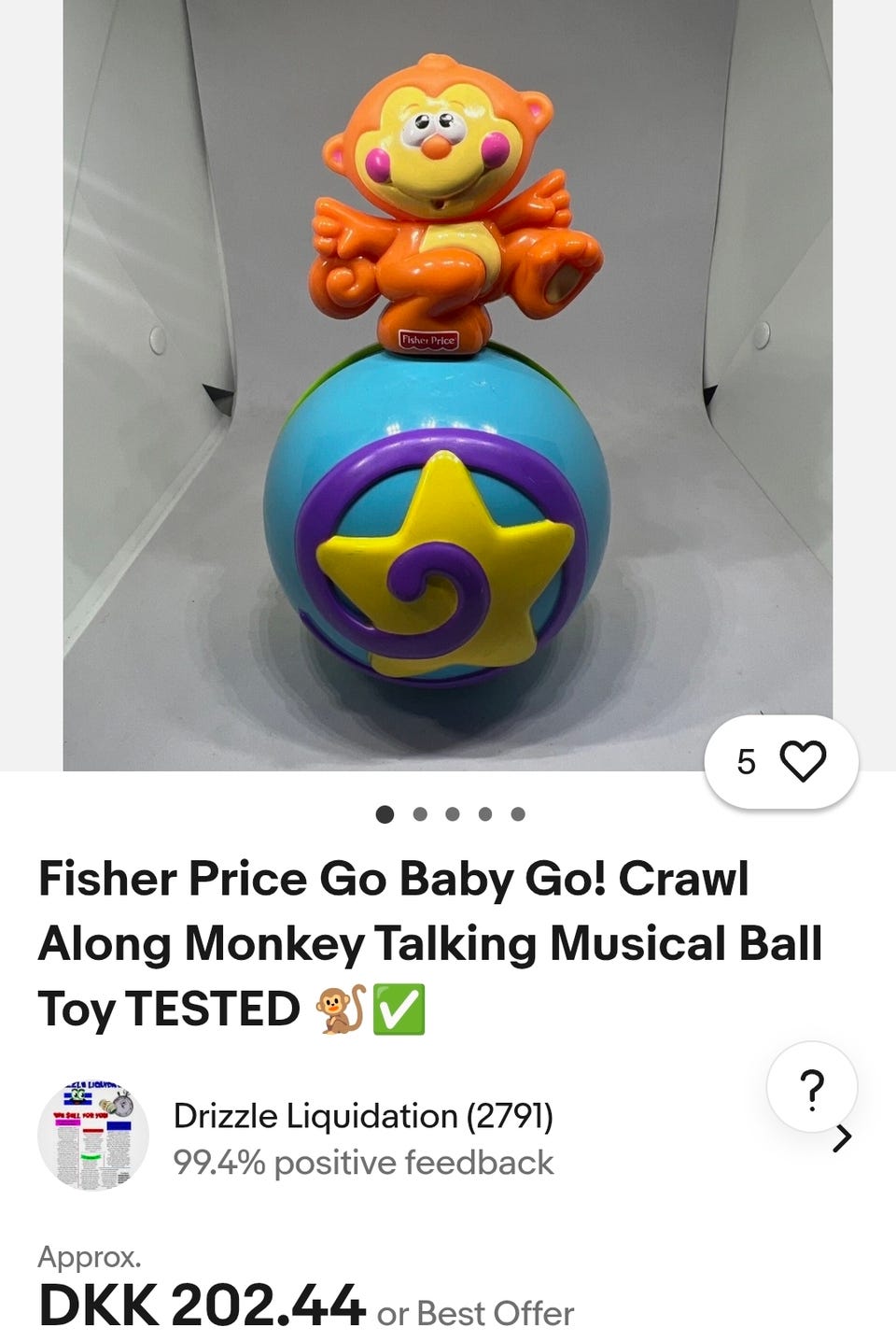Tap the heart icon to watch this item
This screenshot has width=896, height=1341.
click(x=803, y=761)
